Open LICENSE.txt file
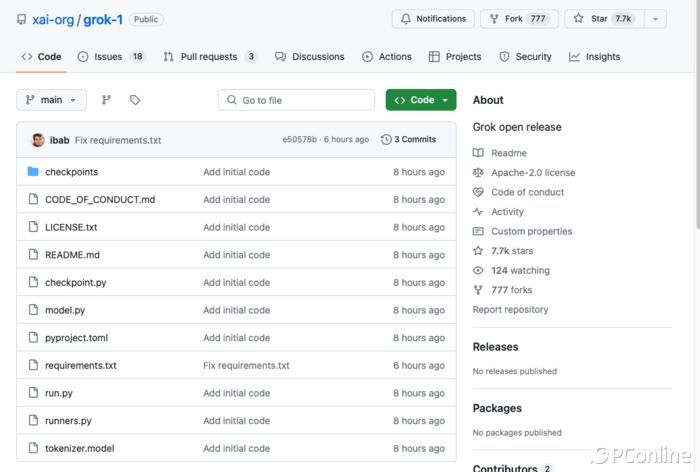Screen dimensions: 700x472 coord(71,227)
